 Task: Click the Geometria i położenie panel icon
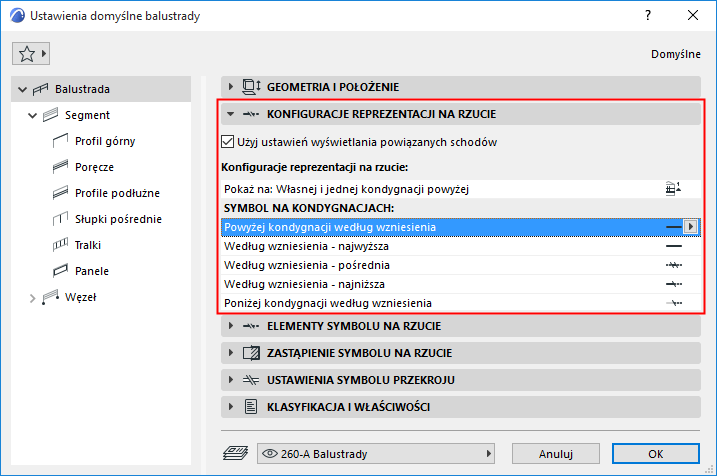click(251, 87)
